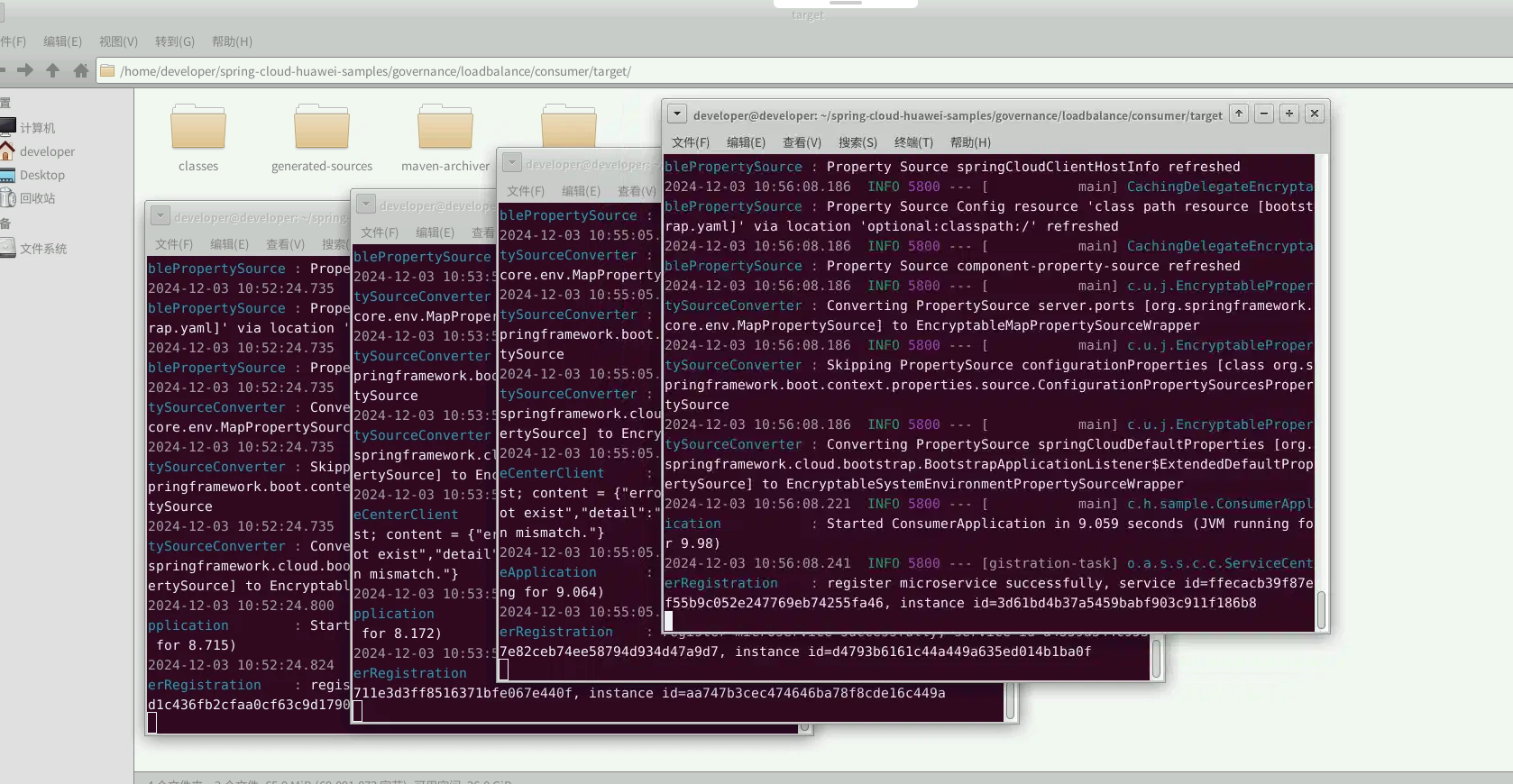Image resolution: width=1513 pixels, height=784 pixels.
Task: Open 帮助(H) menu in the front terminal
Action: (970, 142)
